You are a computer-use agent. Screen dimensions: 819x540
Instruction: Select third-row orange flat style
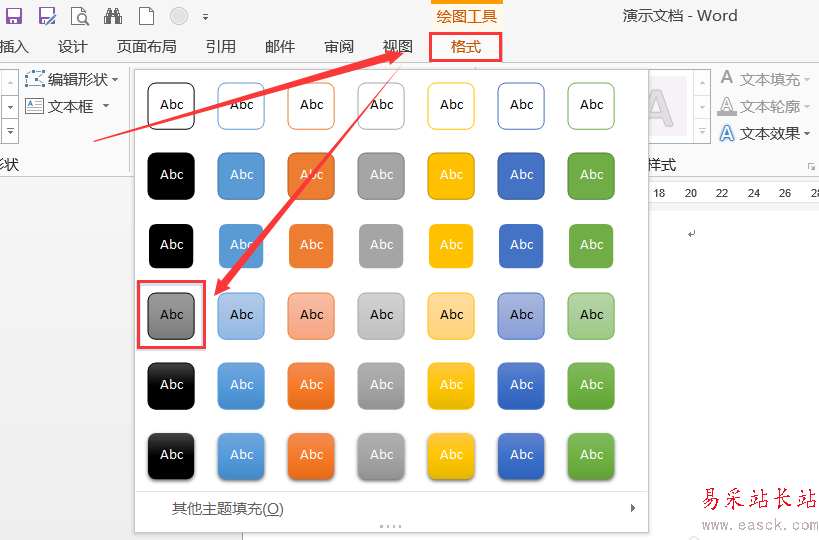click(x=311, y=246)
